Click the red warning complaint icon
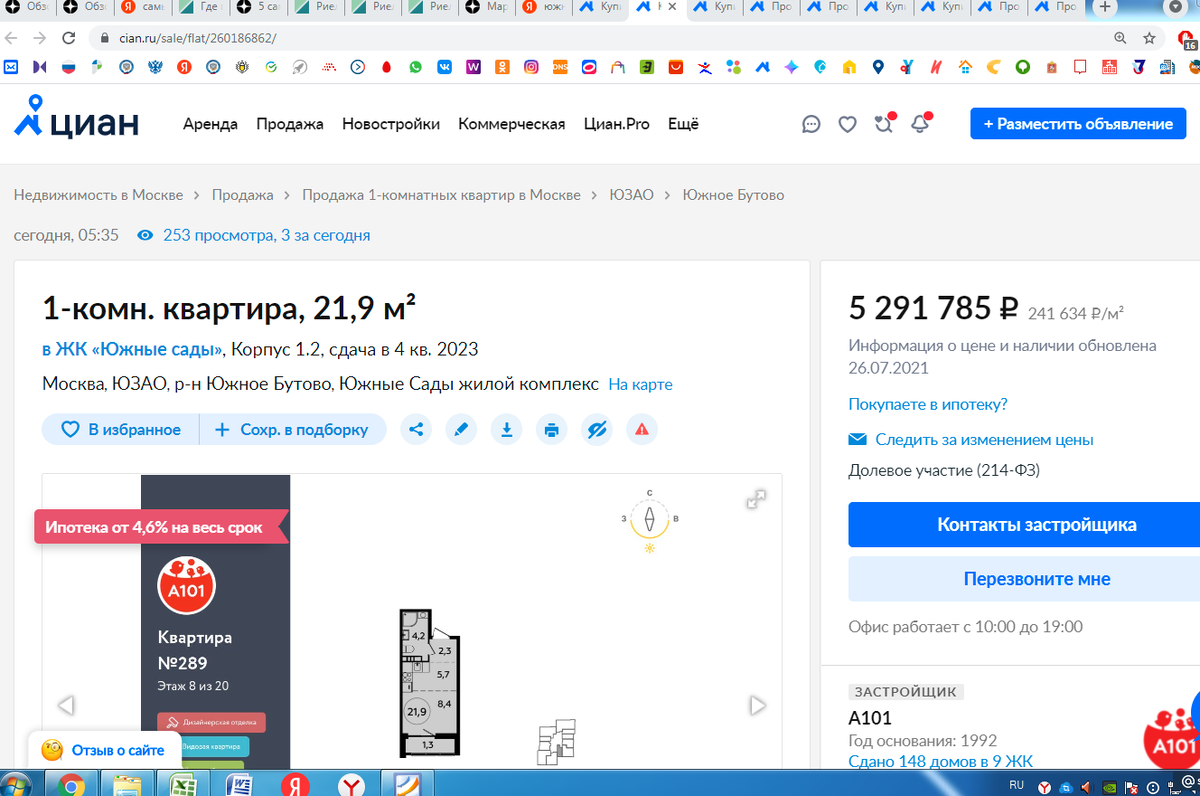The width and height of the screenshot is (1200, 796). click(642, 430)
